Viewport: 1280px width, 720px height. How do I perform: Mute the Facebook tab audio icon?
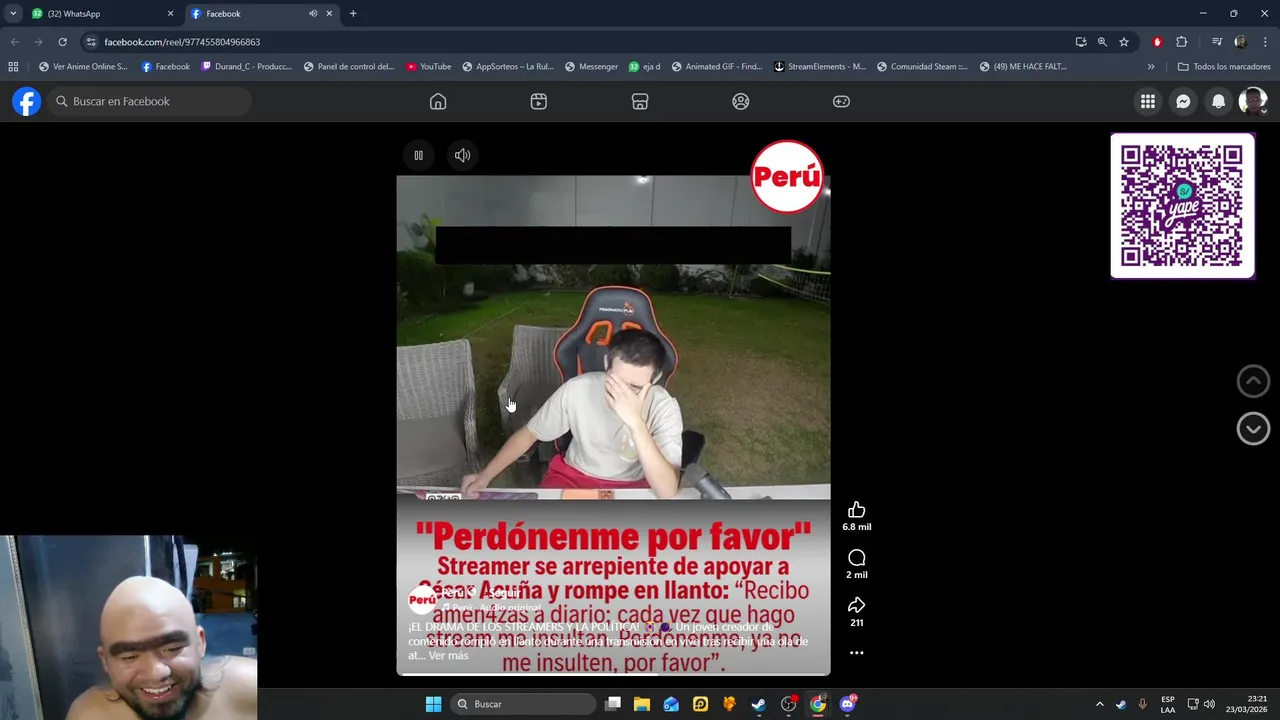click(313, 14)
